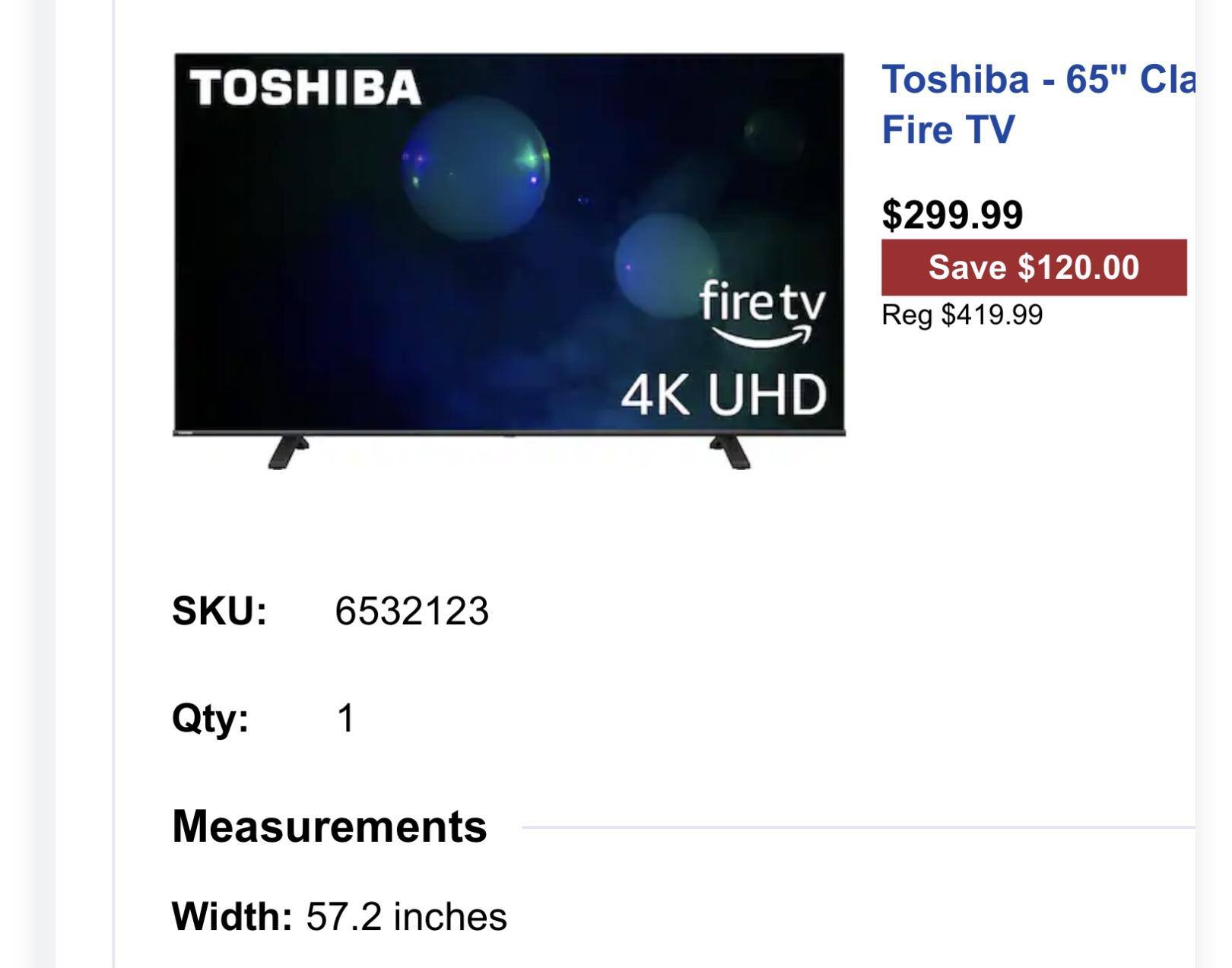Click the 57.2 inches width value
This screenshot has width=1232, height=968.
coord(406,916)
